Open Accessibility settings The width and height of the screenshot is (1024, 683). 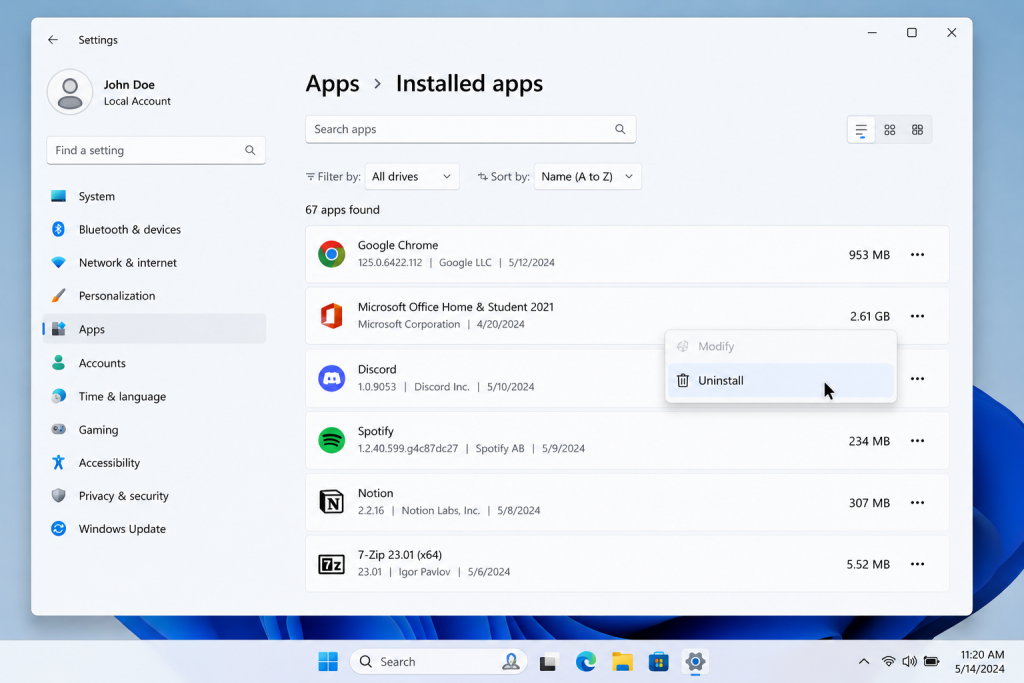click(155, 462)
